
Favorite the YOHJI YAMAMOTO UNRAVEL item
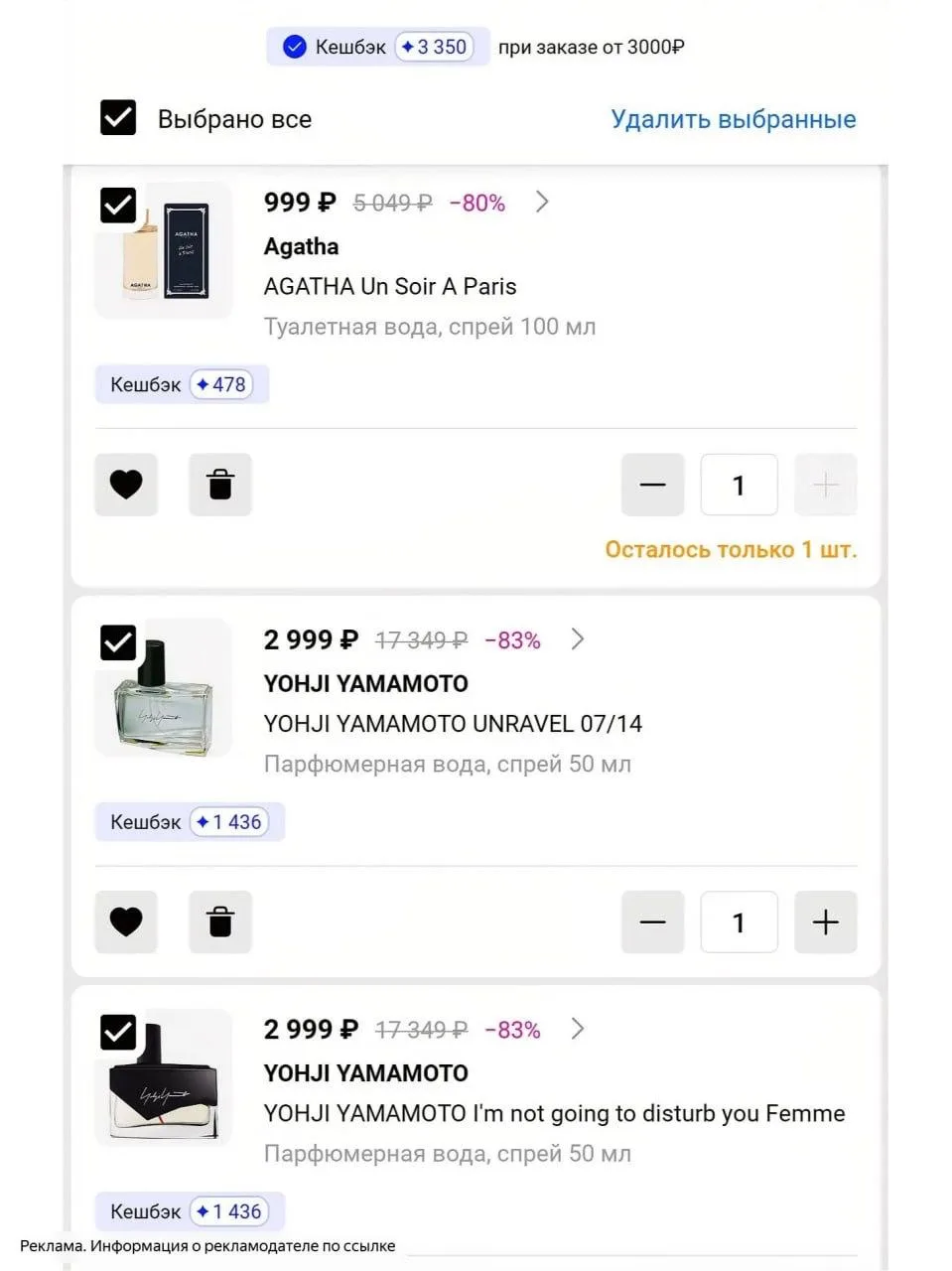[126, 922]
